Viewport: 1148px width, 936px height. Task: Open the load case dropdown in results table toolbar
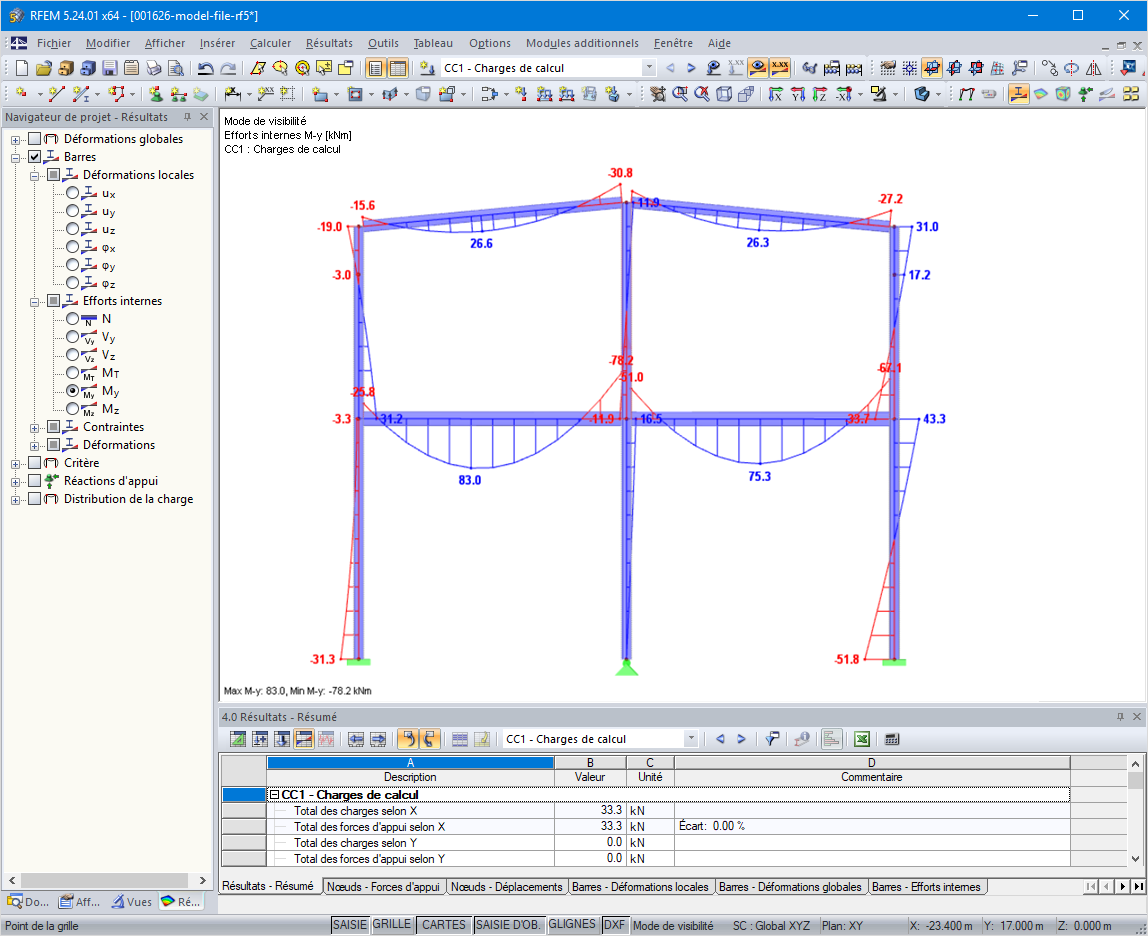[x=690, y=739]
